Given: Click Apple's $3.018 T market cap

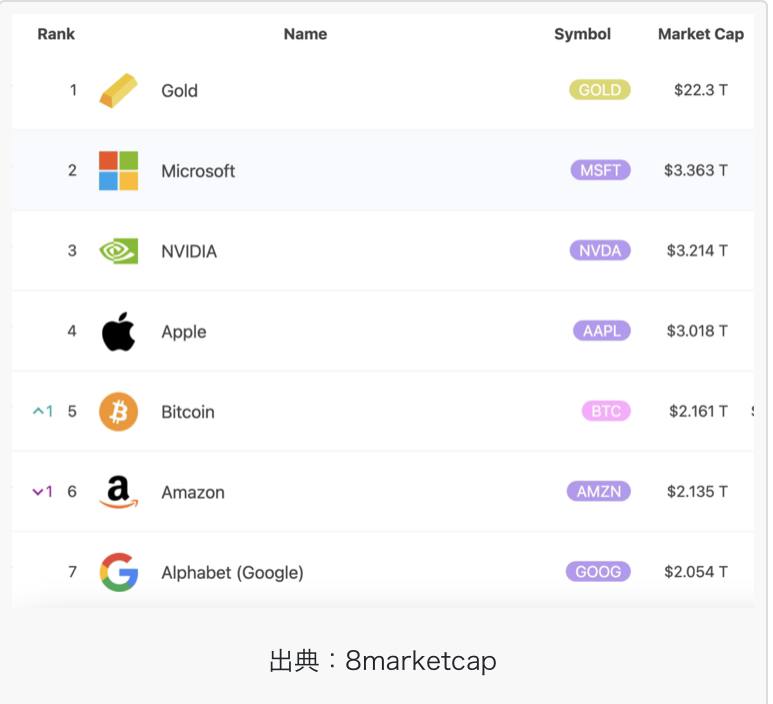Looking at the screenshot, I should click(697, 331).
